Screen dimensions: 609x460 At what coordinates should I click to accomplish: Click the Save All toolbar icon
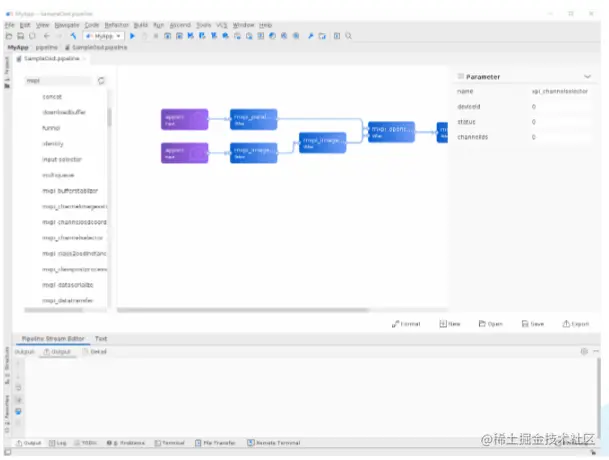(x=21, y=36)
